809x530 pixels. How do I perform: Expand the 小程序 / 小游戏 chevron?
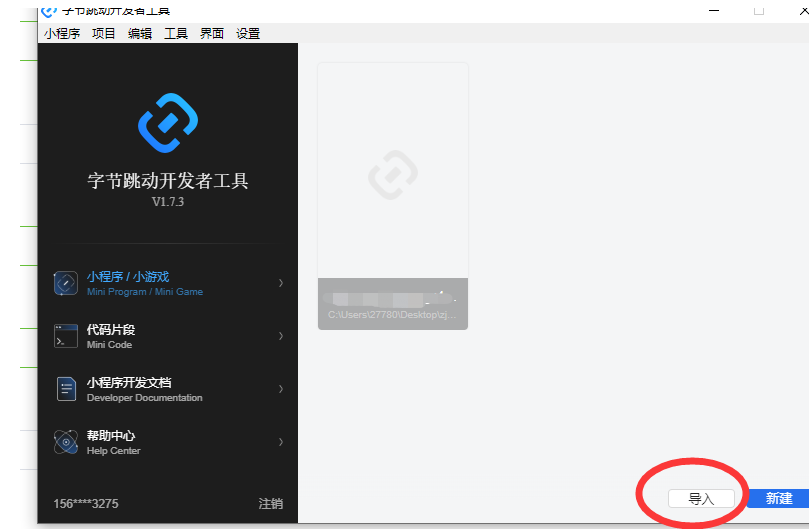tap(281, 283)
